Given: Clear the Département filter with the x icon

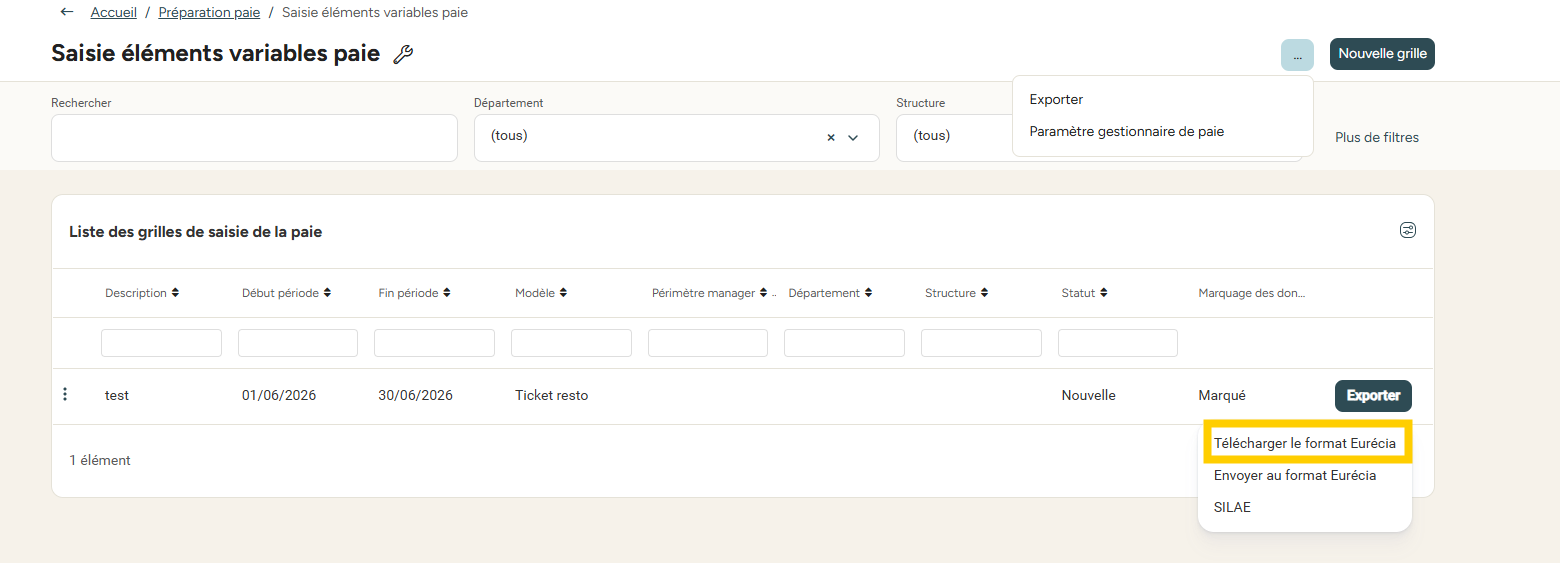Looking at the screenshot, I should tap(831, 137).
